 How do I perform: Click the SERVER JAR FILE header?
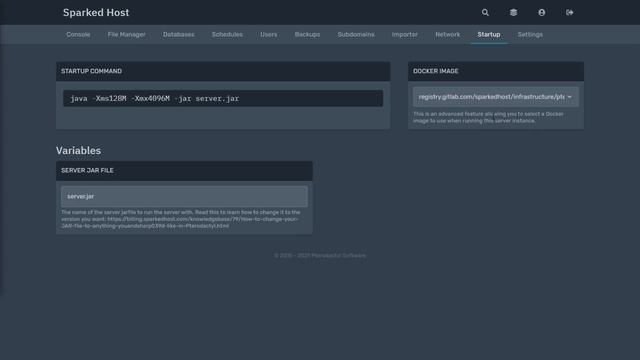click(x=87, y=171)
